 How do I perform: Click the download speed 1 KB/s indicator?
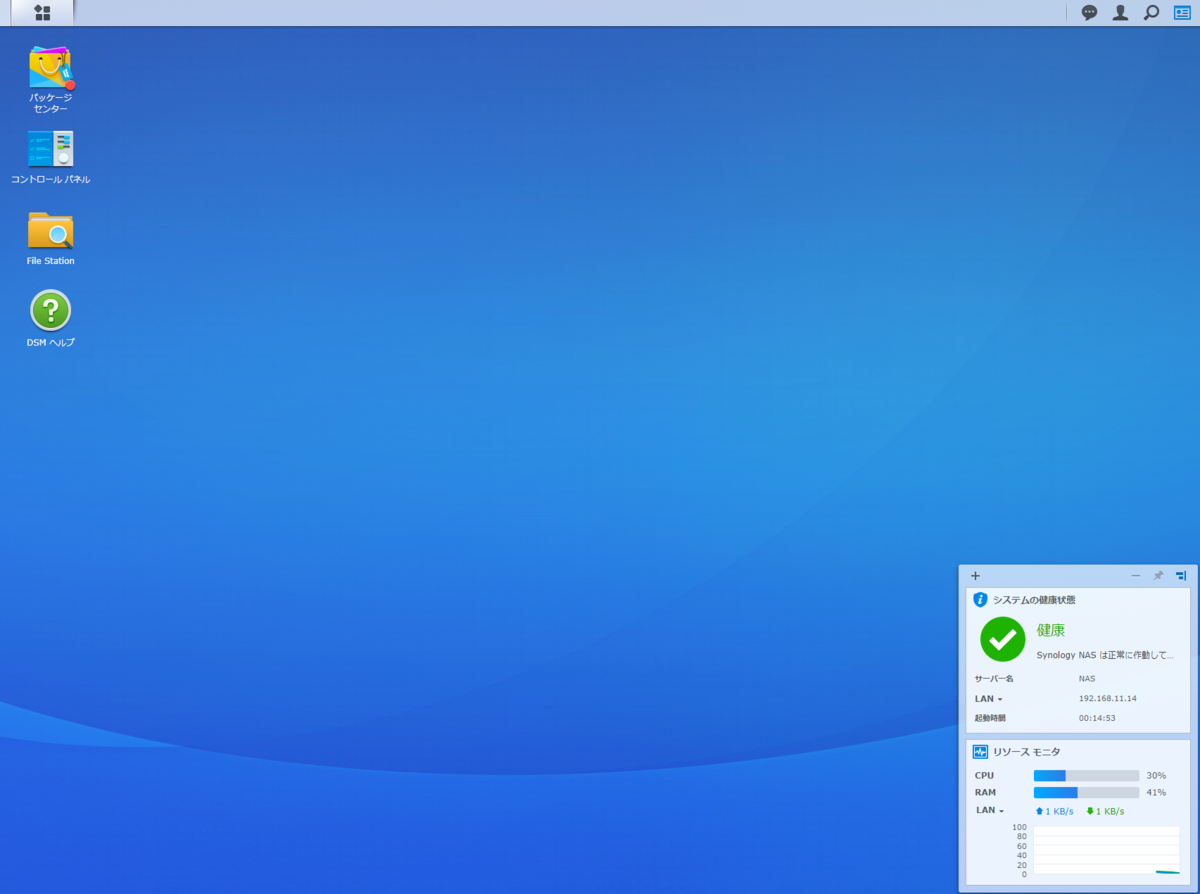(1105, 811)
